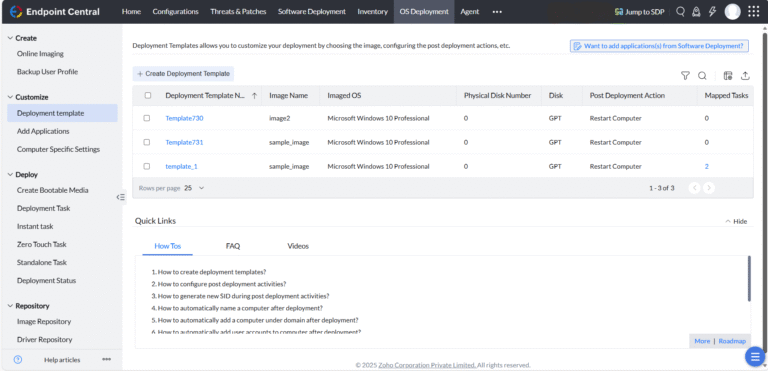Open the Configurations menu
768x371 pixels.
(x=175, y=12)
